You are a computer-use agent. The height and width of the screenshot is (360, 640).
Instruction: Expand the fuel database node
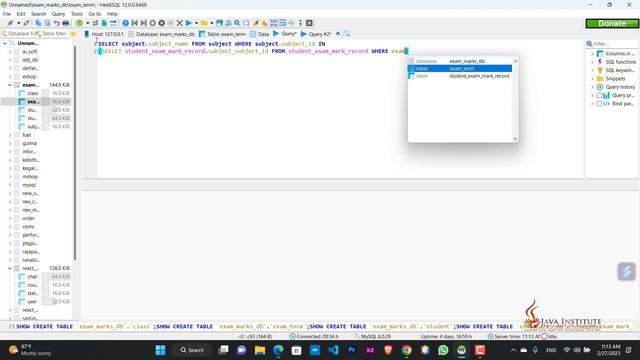point(10,135)
